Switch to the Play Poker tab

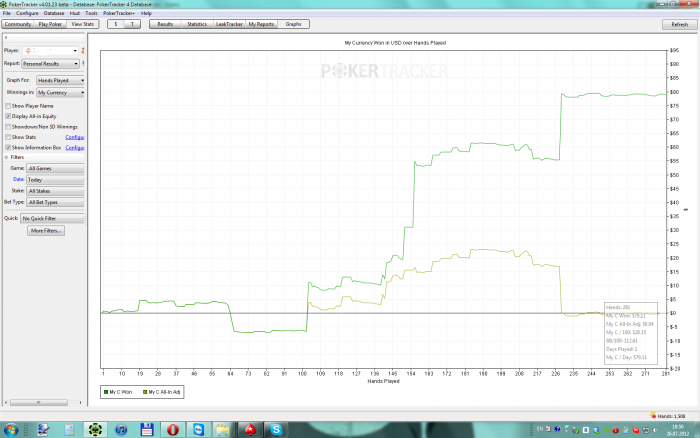pos(50,24)
